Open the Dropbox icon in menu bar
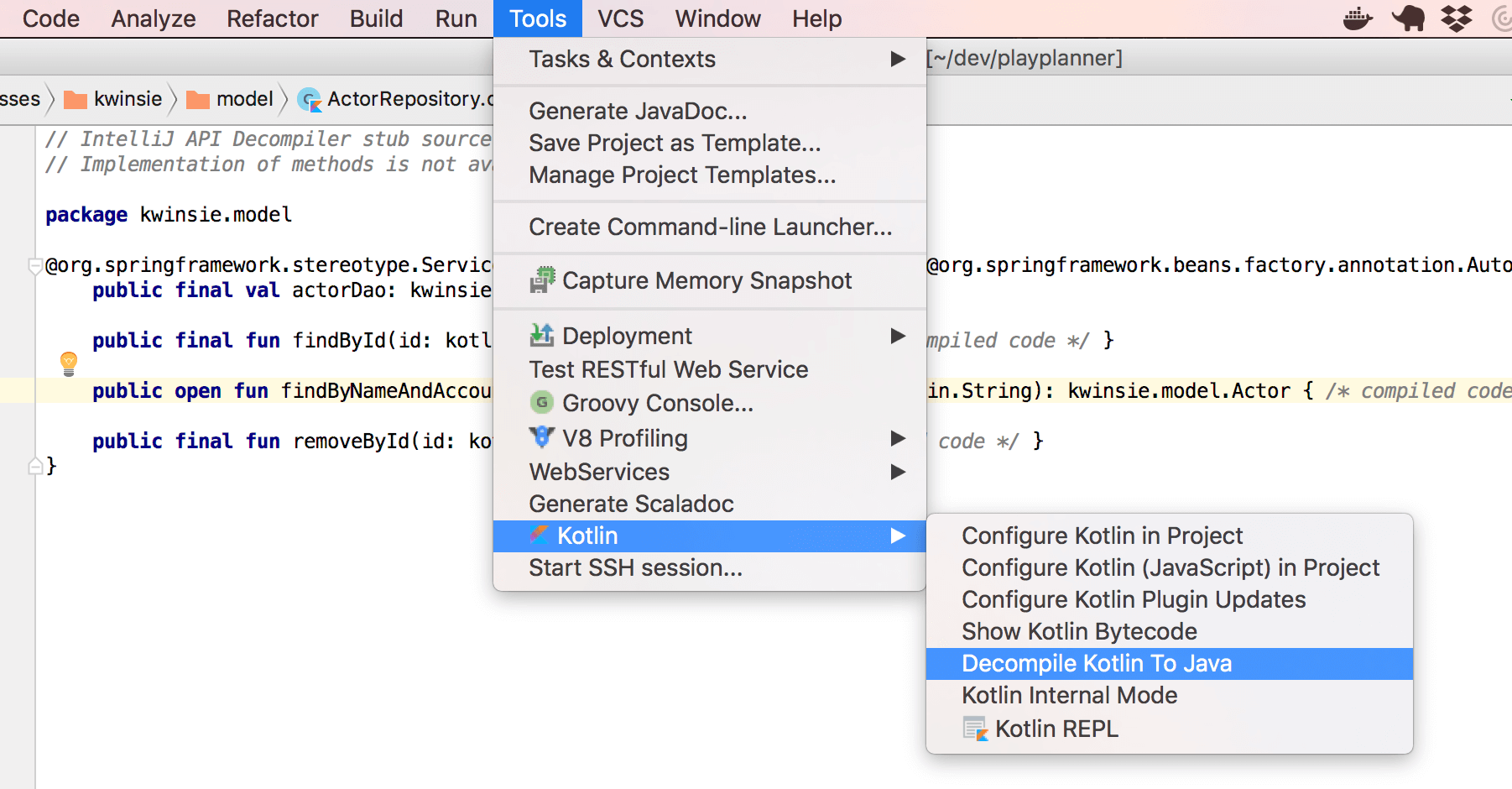Viewport: 1512px width, 789px height. (x=1457, y=18)
